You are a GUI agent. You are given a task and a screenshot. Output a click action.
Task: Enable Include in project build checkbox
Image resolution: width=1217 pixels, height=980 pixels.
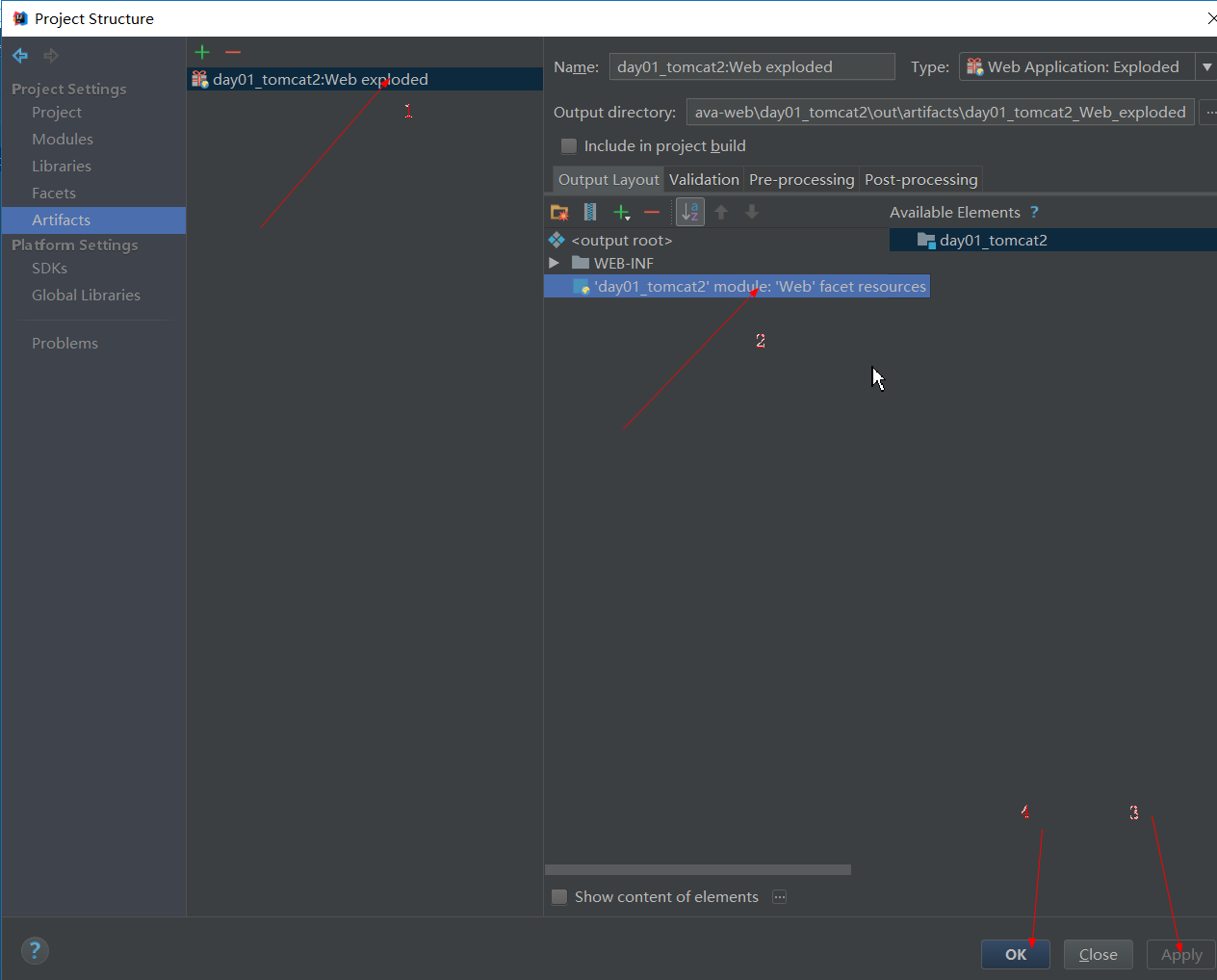pyautogui.click(x=569, y=146)
